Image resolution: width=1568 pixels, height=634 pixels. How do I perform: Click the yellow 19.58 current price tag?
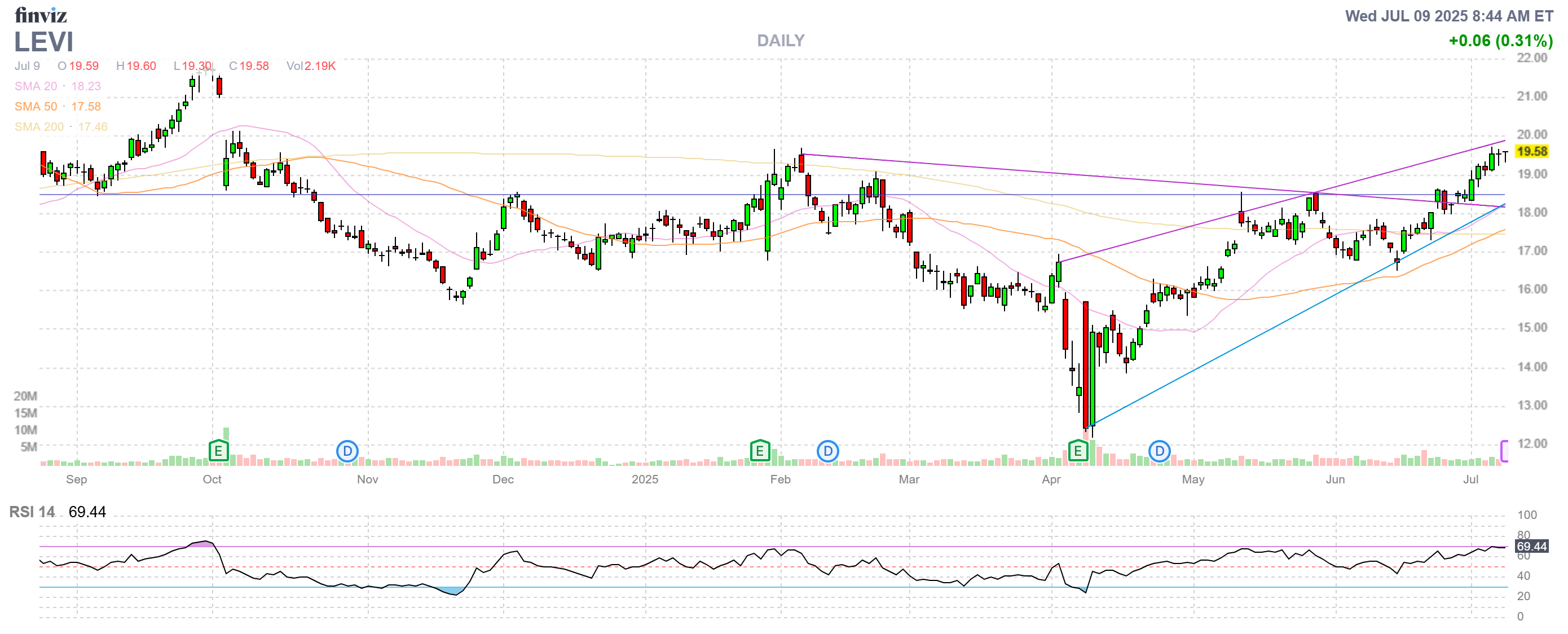(x=1531, y=152)
